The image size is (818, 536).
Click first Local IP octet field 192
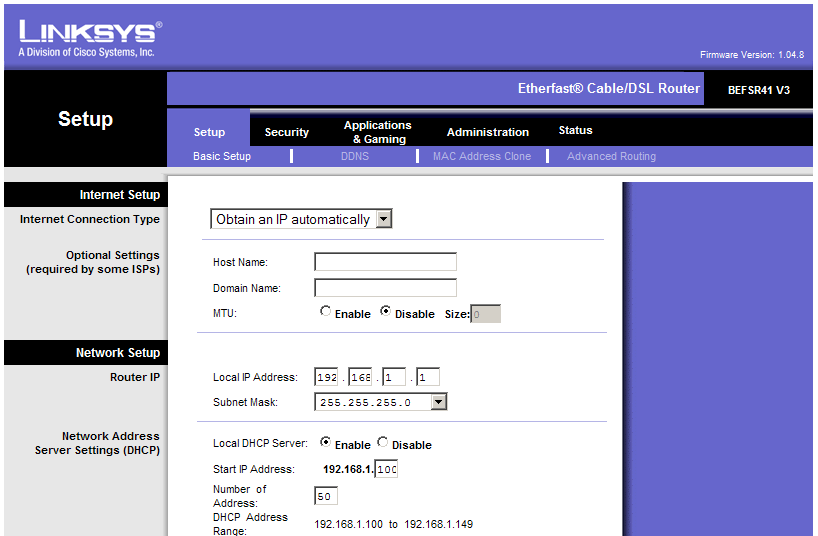click(326, 377)
